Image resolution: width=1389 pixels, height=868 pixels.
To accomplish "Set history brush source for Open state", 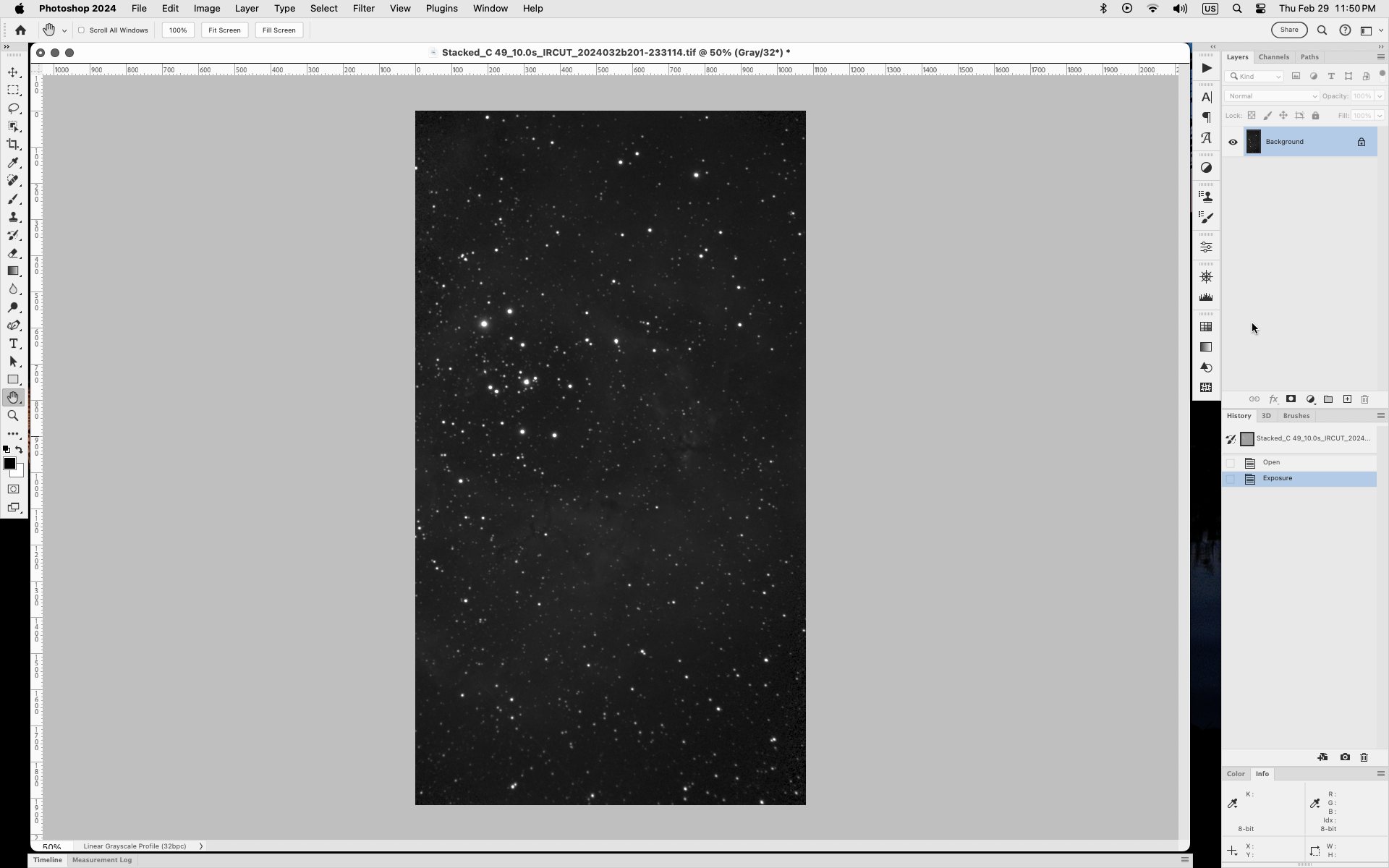I will coord(1231,463).
